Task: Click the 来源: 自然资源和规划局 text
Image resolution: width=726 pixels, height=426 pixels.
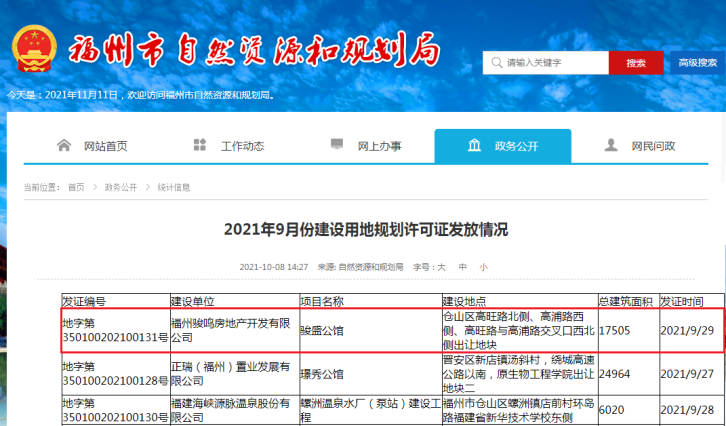Action: click(360, 267)
